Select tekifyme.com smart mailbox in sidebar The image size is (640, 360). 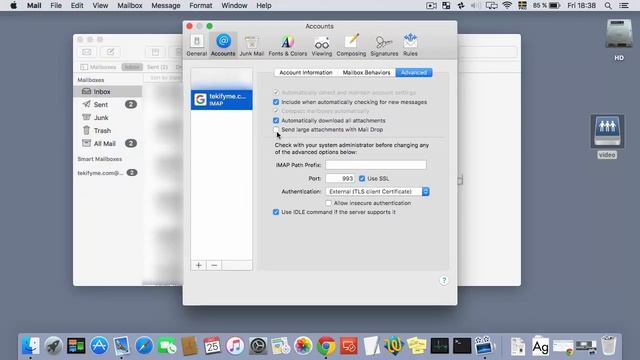[108, 173]
